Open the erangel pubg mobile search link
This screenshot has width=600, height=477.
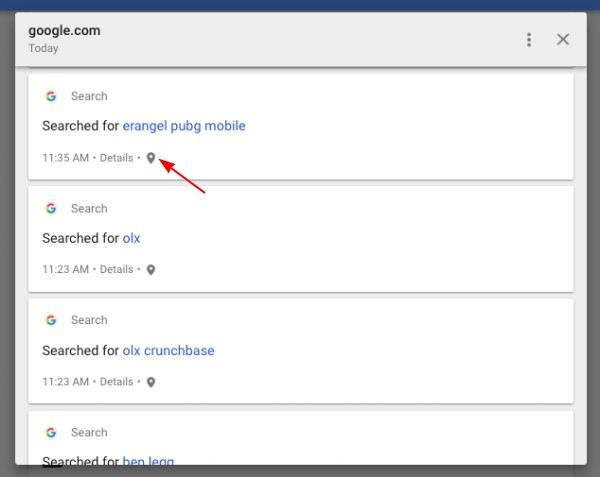click(184, 126)
